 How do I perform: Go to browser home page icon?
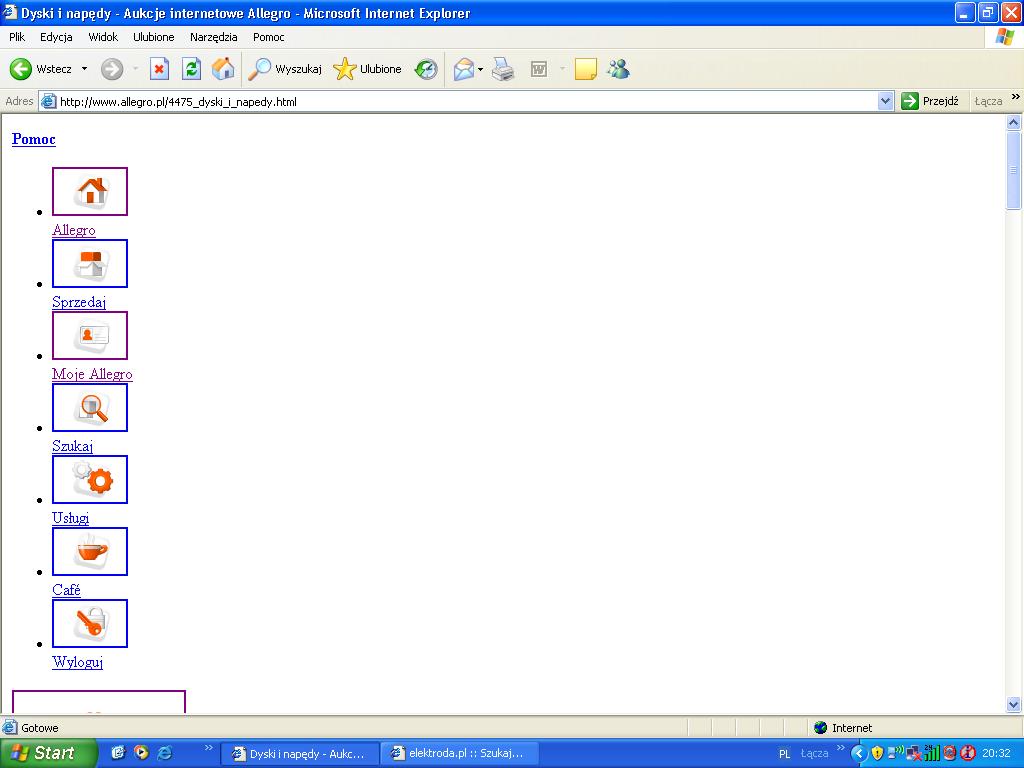coord(223,69)
